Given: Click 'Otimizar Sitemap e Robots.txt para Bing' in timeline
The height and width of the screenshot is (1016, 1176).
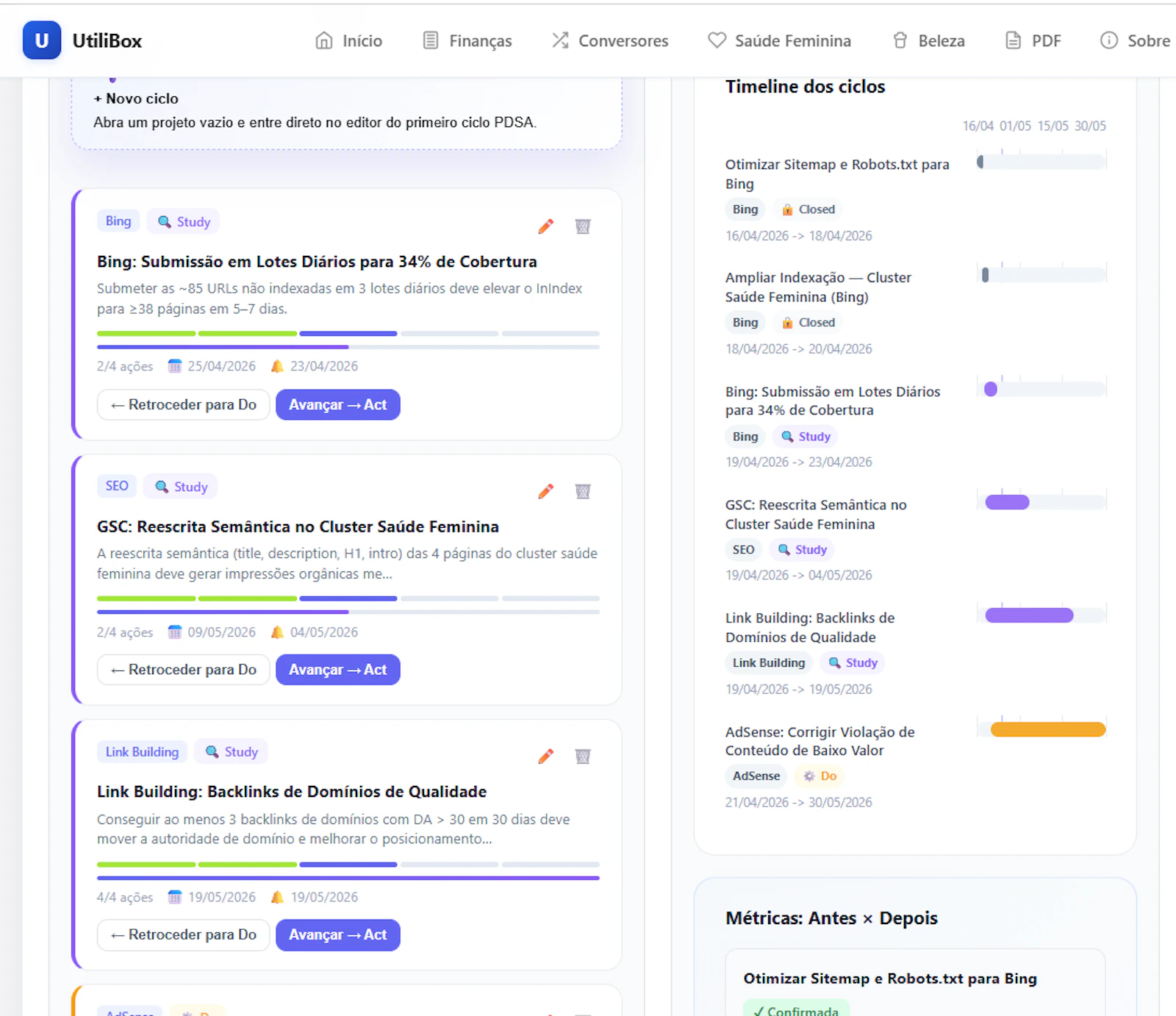Looking at the screenshot, I should [x=837, y=174].
